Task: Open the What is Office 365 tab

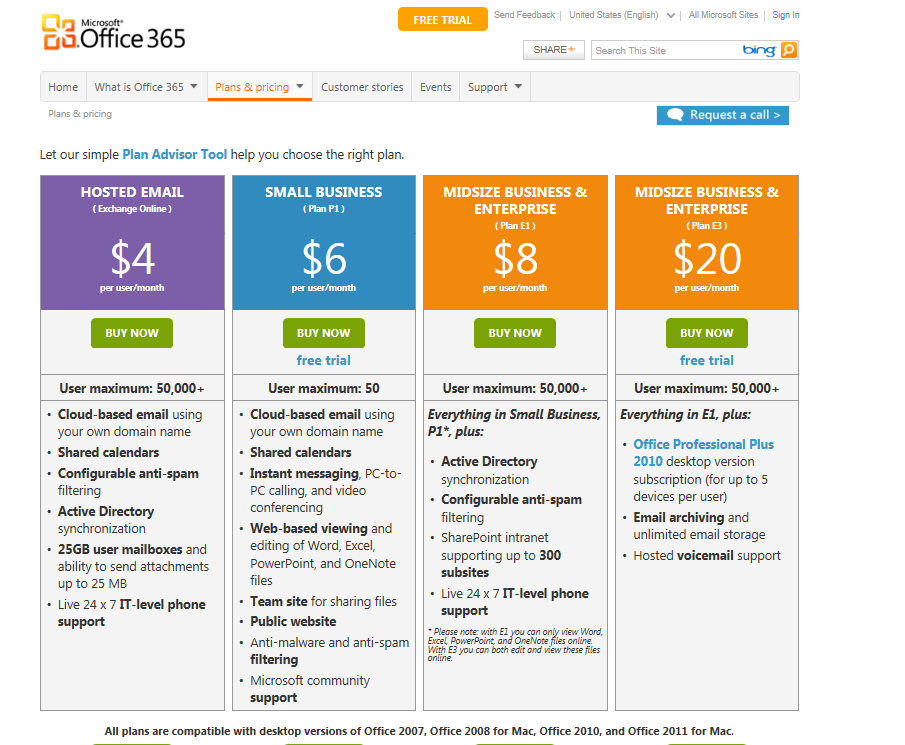Action: tap(147, 87)
